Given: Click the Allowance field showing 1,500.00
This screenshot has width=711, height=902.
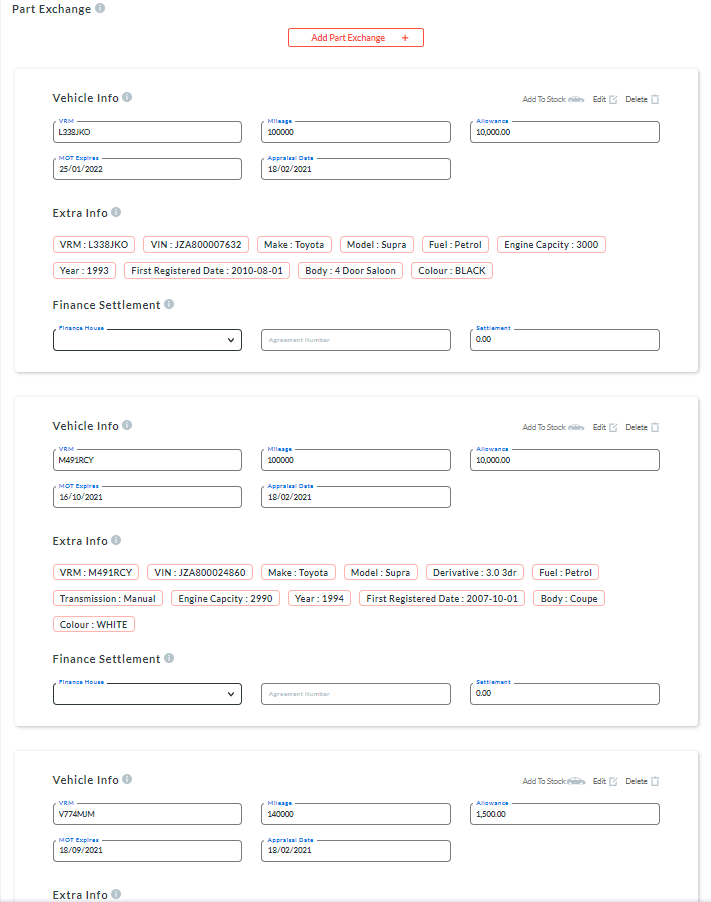Looking at the screenshot, I should tap(564, 814).
